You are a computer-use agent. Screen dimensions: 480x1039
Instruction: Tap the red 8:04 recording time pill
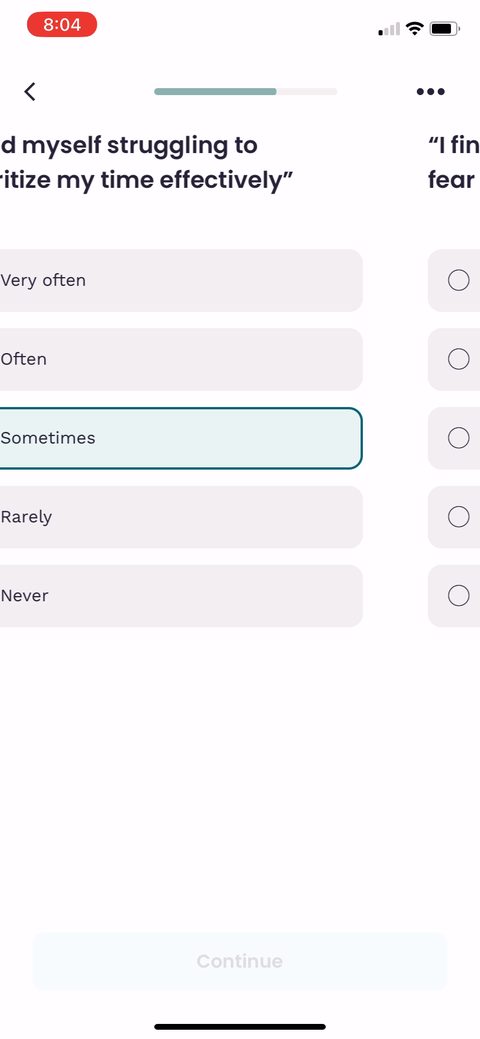(62, 25)
